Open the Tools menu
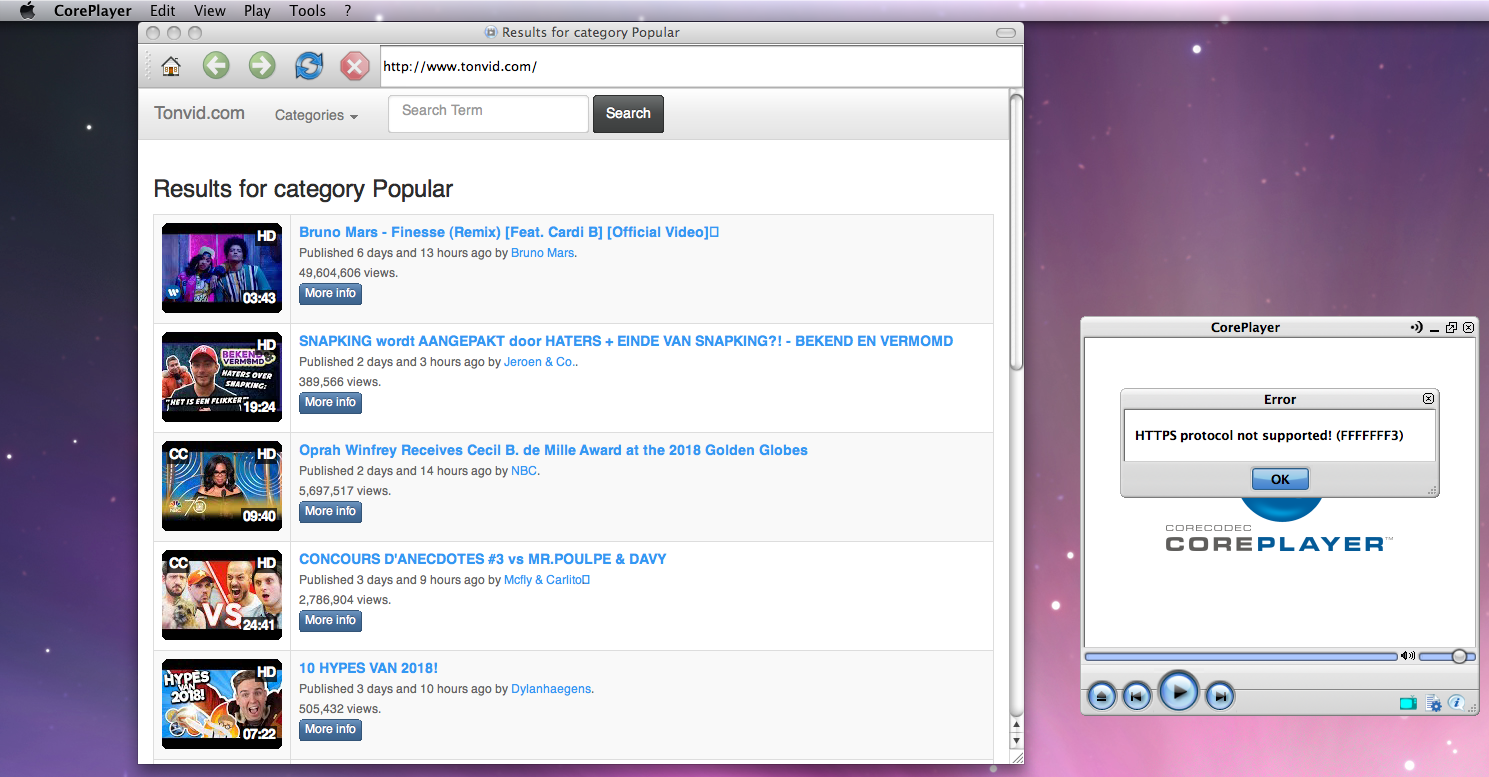The width and height of the screenshot is (1489, 777). pos(308,11)
